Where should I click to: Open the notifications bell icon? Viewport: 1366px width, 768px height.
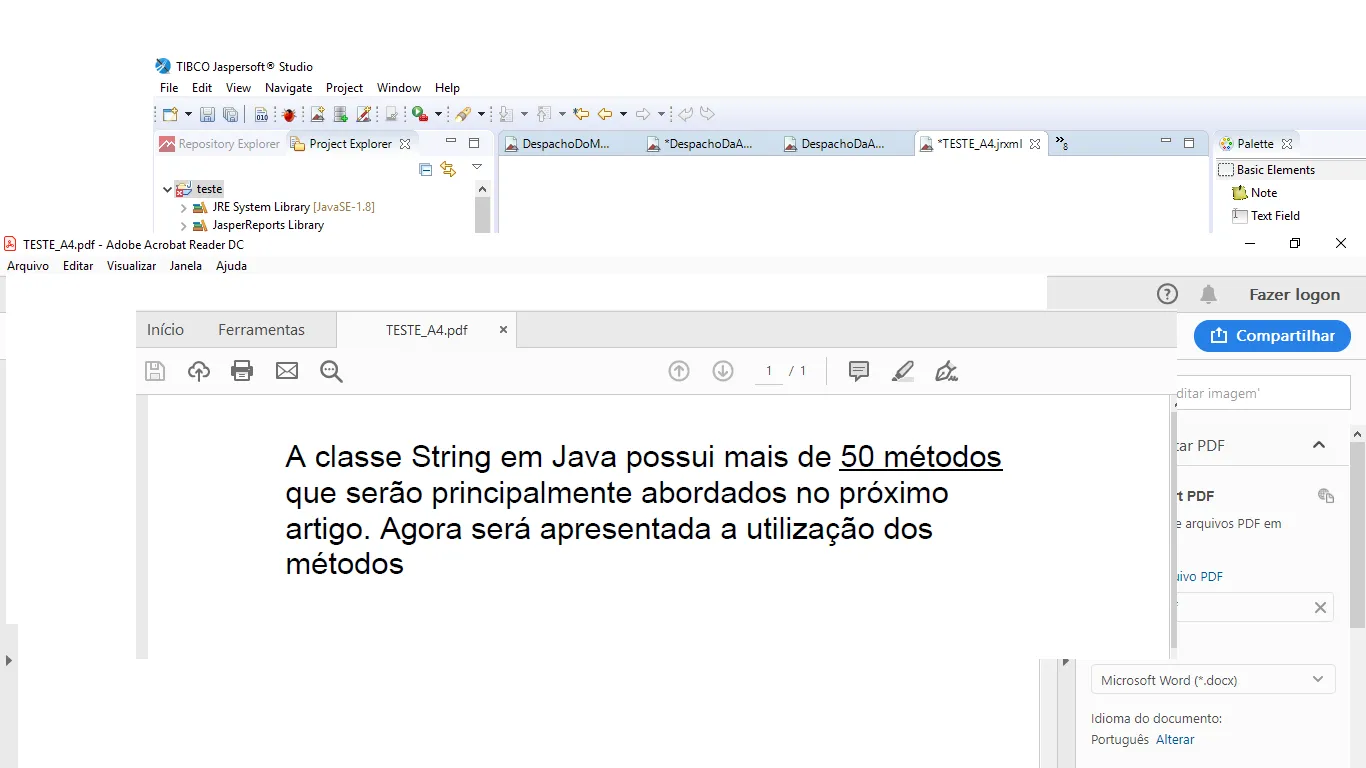point(1209,294)
